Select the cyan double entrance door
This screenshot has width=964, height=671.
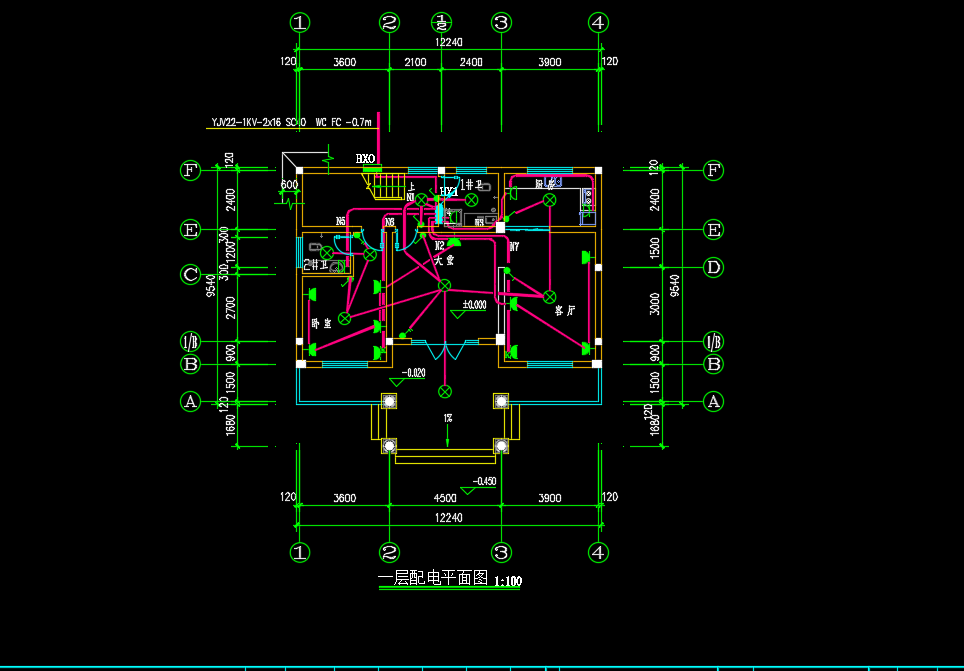pyautogui.click(x=445, y=349)
